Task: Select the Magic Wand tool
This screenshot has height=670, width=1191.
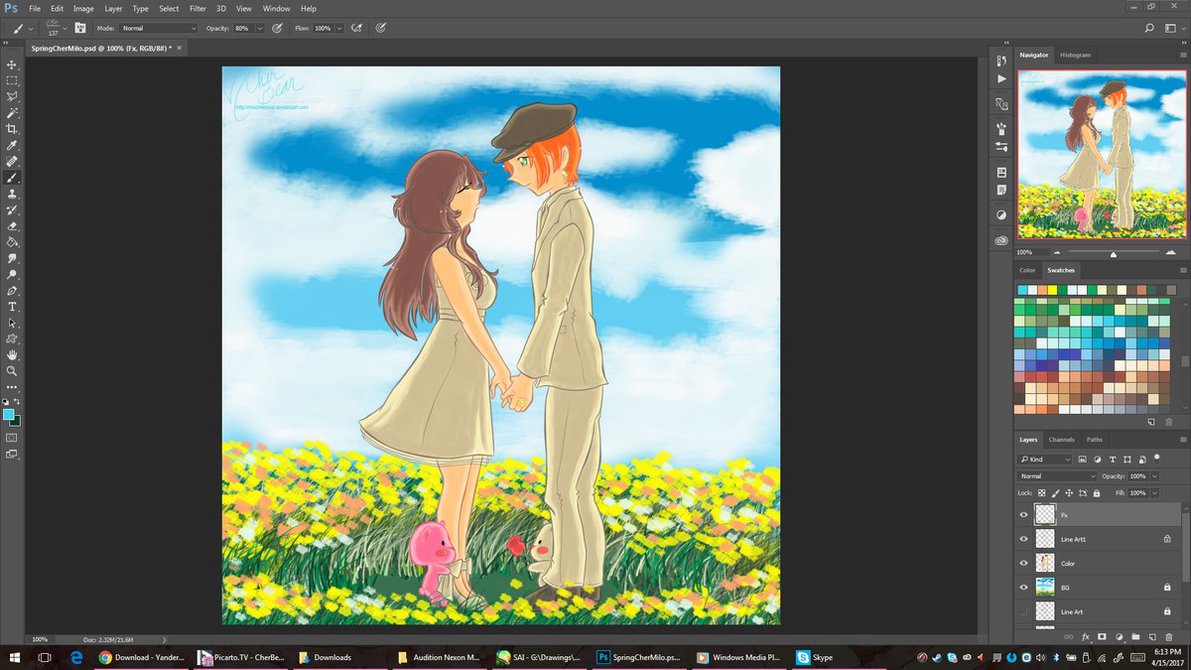Action: (x=11, y=112)
